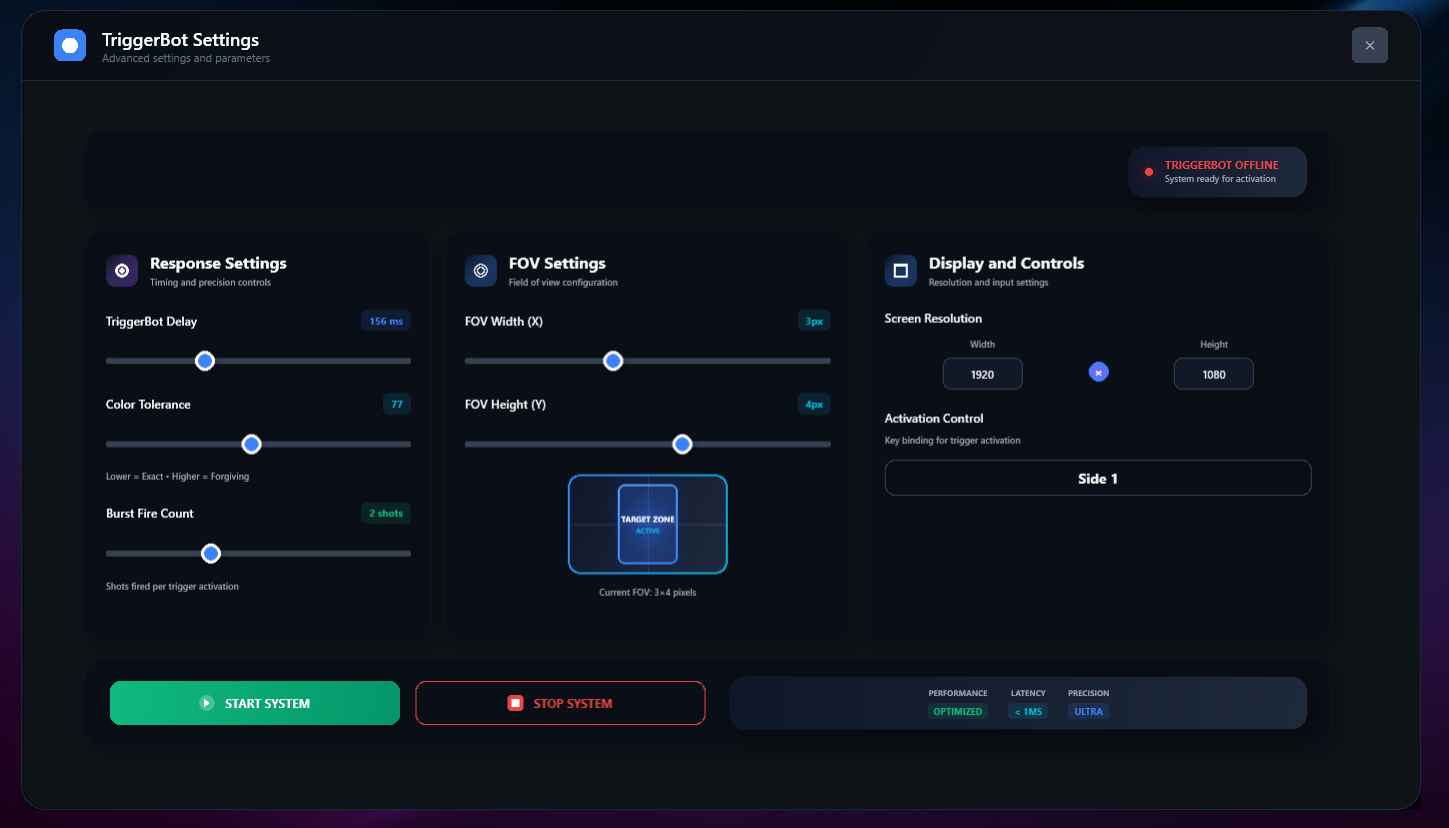Viewport: 1449px width, 828px height.
Task: Select the Response Settings target icon
Action: (x=121, y=270)
